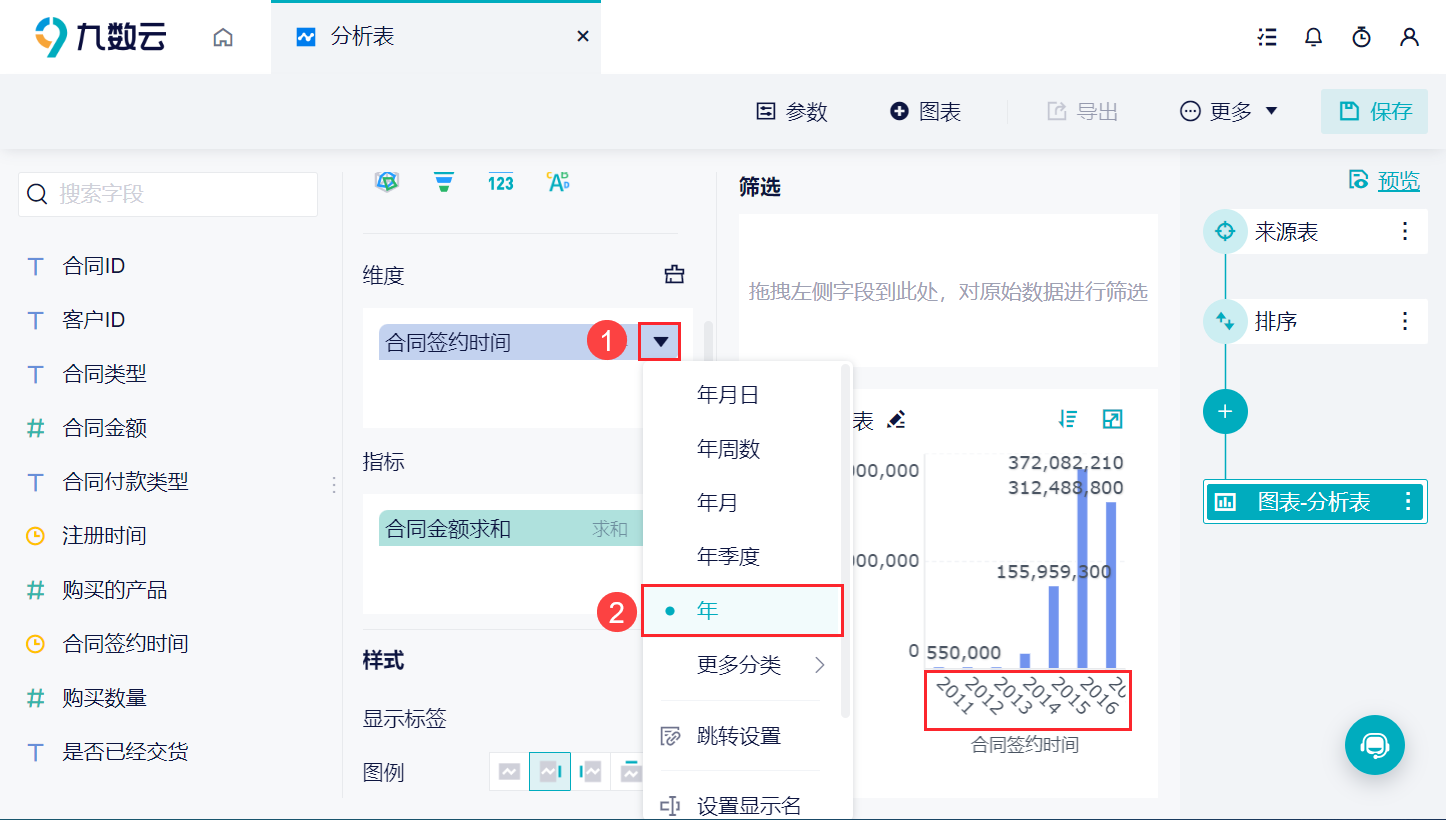The width and height of the screenshot is (1446, 820).
Task: Click the search fields input box
Action: click(167, 194)
